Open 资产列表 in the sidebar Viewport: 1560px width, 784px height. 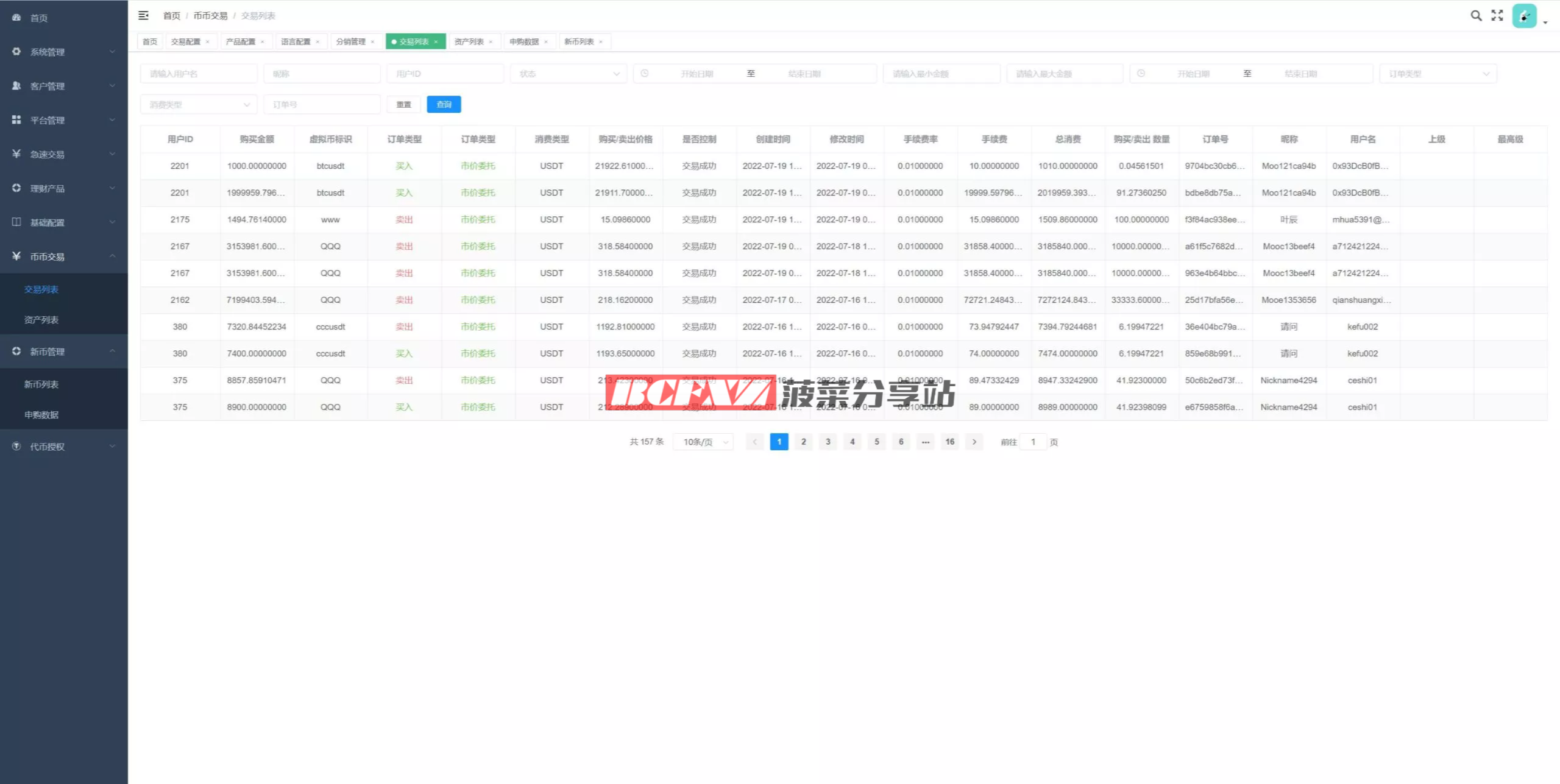click(x=41, y=320)
